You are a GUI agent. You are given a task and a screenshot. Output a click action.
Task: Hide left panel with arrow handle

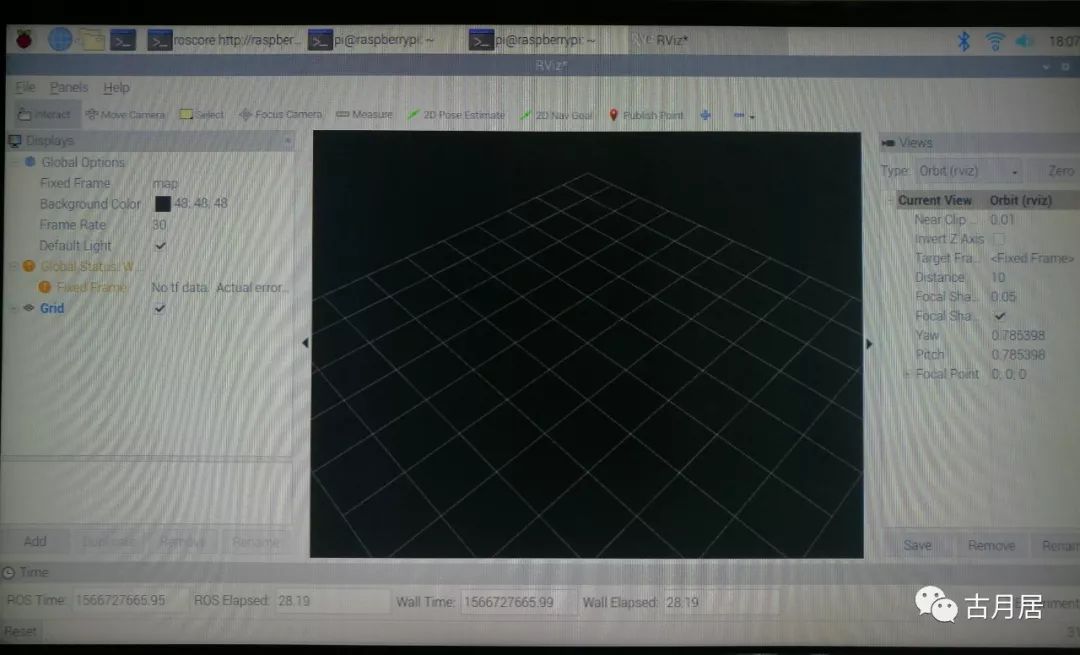click(305, 342)
